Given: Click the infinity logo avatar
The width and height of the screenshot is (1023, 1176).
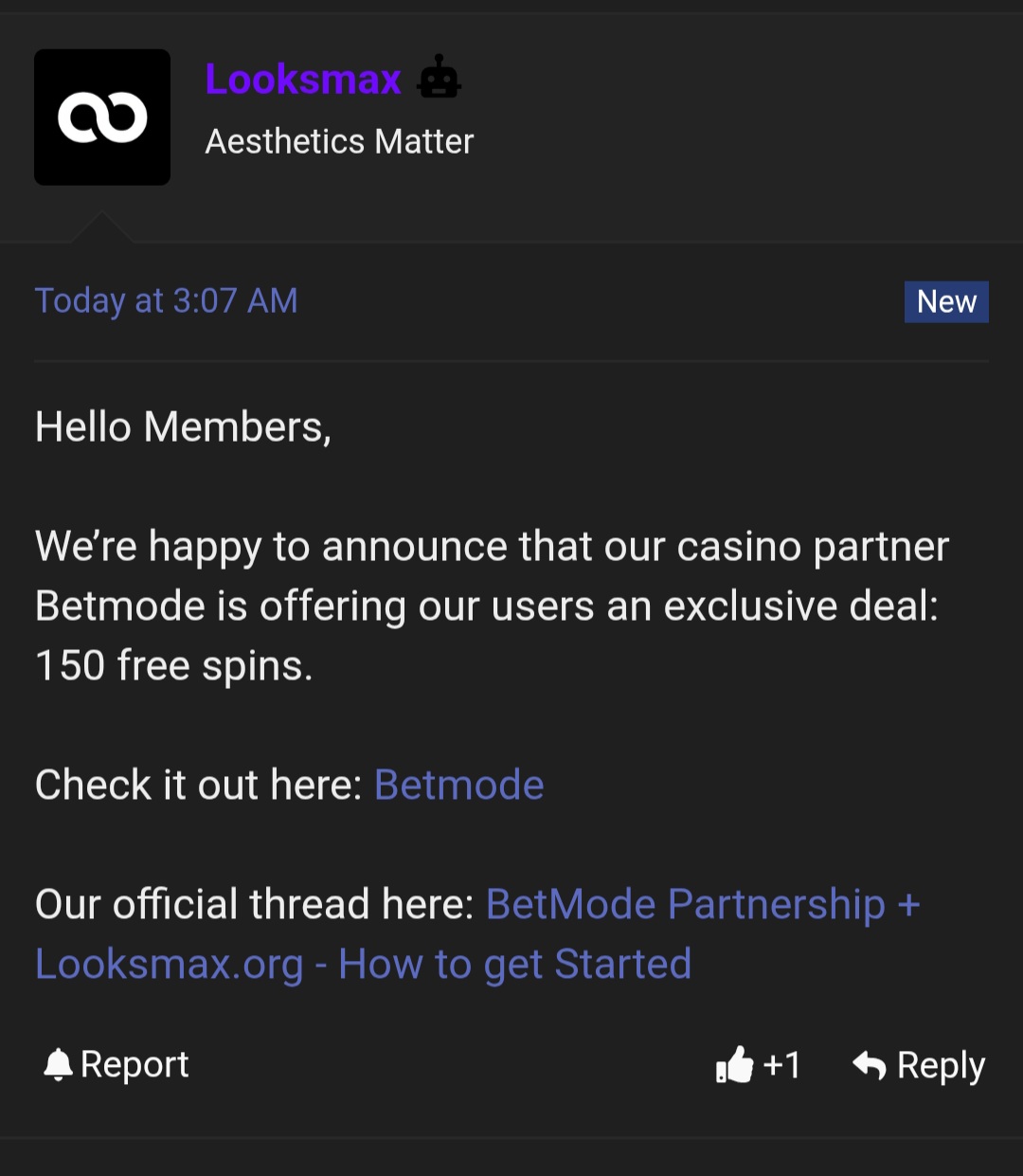Looking at the screenshot, I should click(102, 118).
